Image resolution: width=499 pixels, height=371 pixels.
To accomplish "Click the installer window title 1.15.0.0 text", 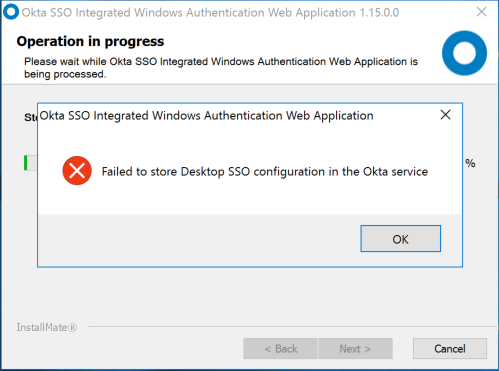I will pos(210,13).
